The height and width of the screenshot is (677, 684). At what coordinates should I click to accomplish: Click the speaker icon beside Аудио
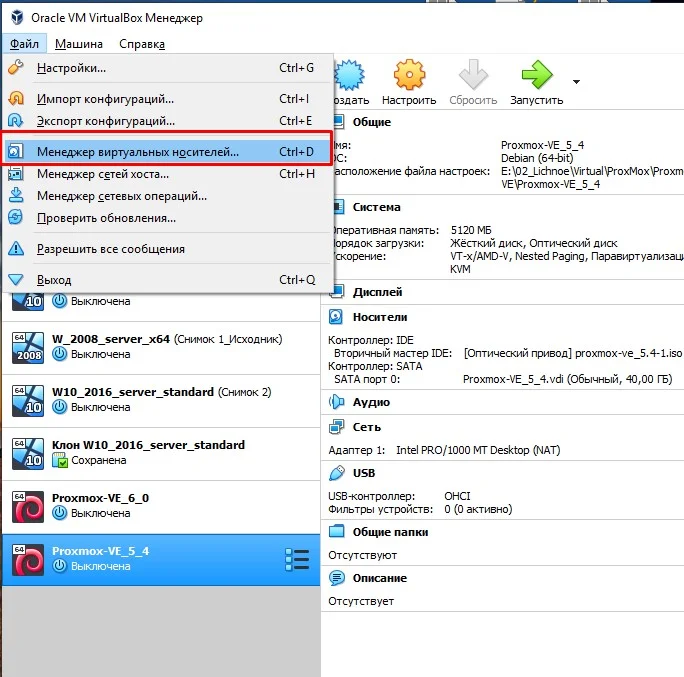[x=336, y=402]
